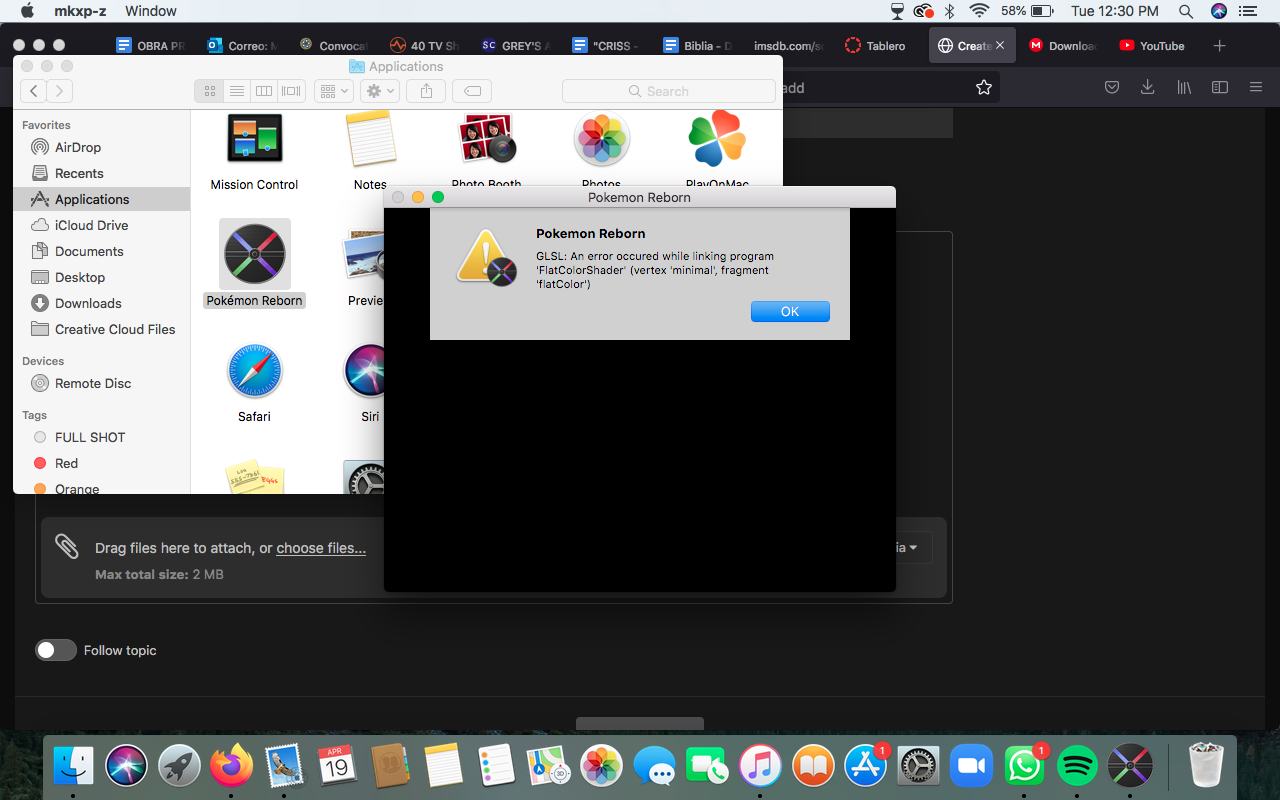Screen dimensions: 1280x800
Task: Switch to the 40 TV tab
Action: pos(424,46)
